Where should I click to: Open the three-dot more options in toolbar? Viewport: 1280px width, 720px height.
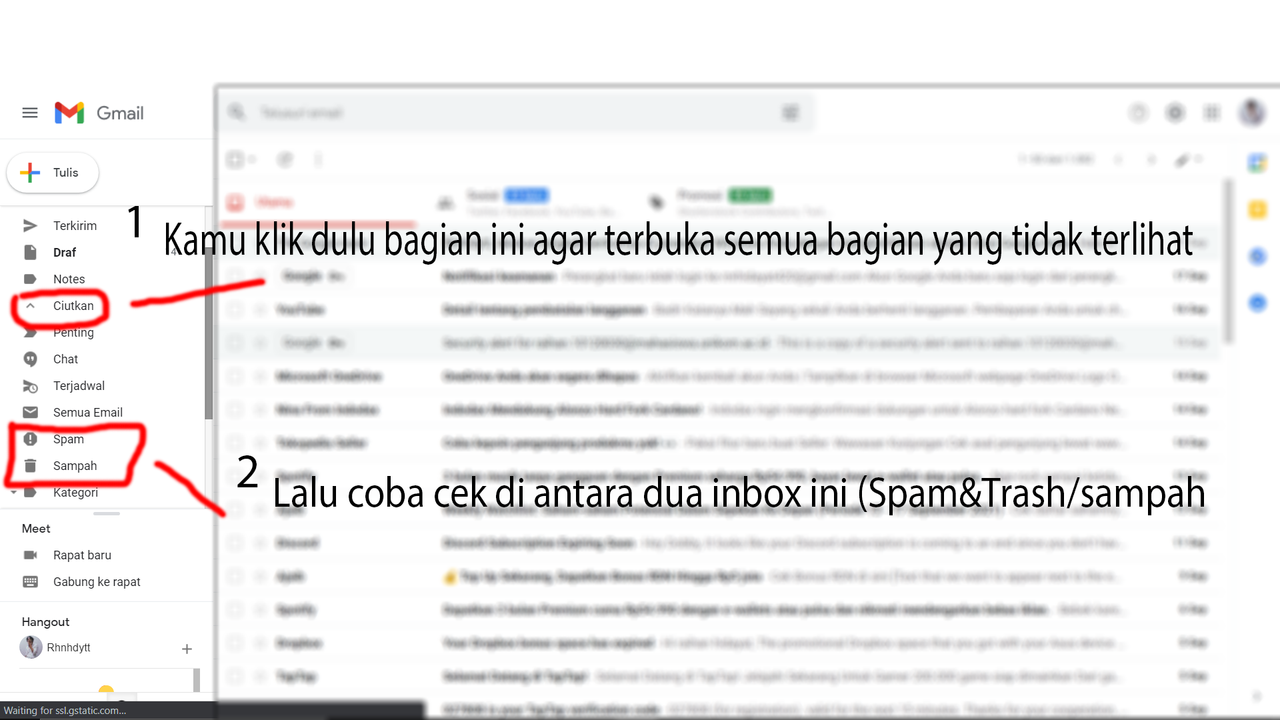(319, 159)
